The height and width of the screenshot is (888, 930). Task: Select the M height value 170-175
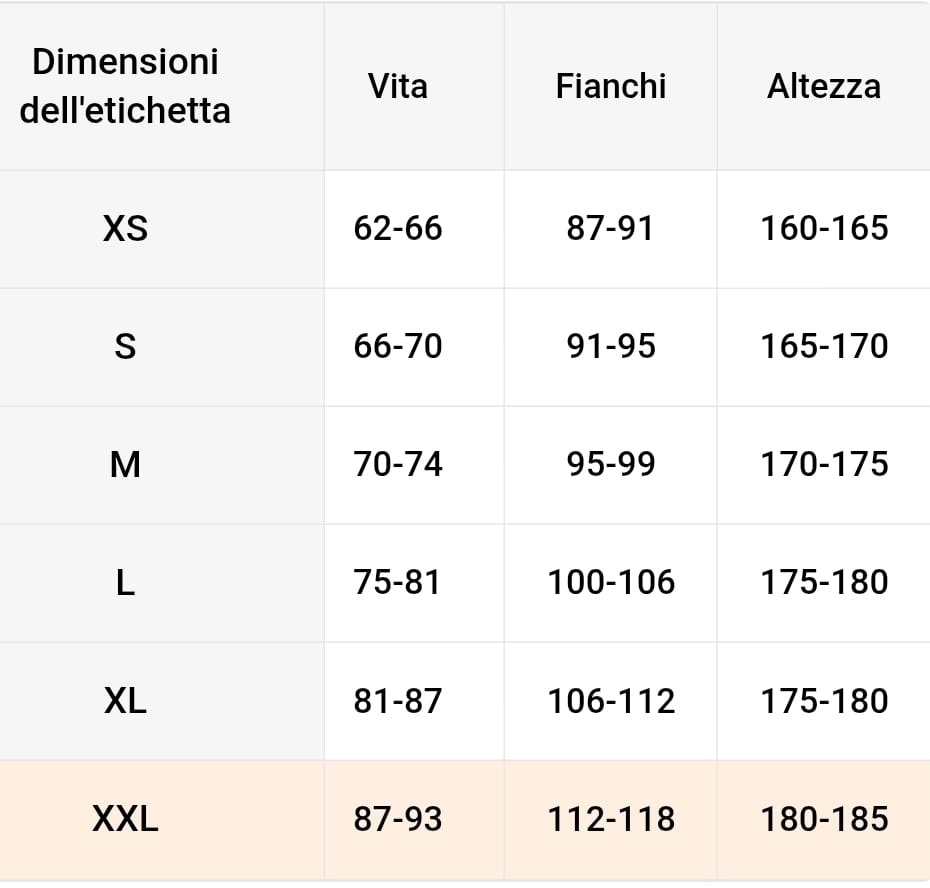pos(824,465)
